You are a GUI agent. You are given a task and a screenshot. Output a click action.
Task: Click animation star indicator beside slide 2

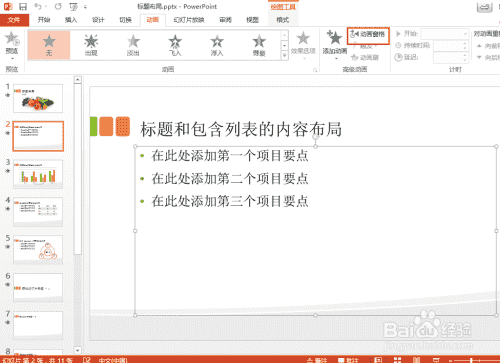coord(8,133)
